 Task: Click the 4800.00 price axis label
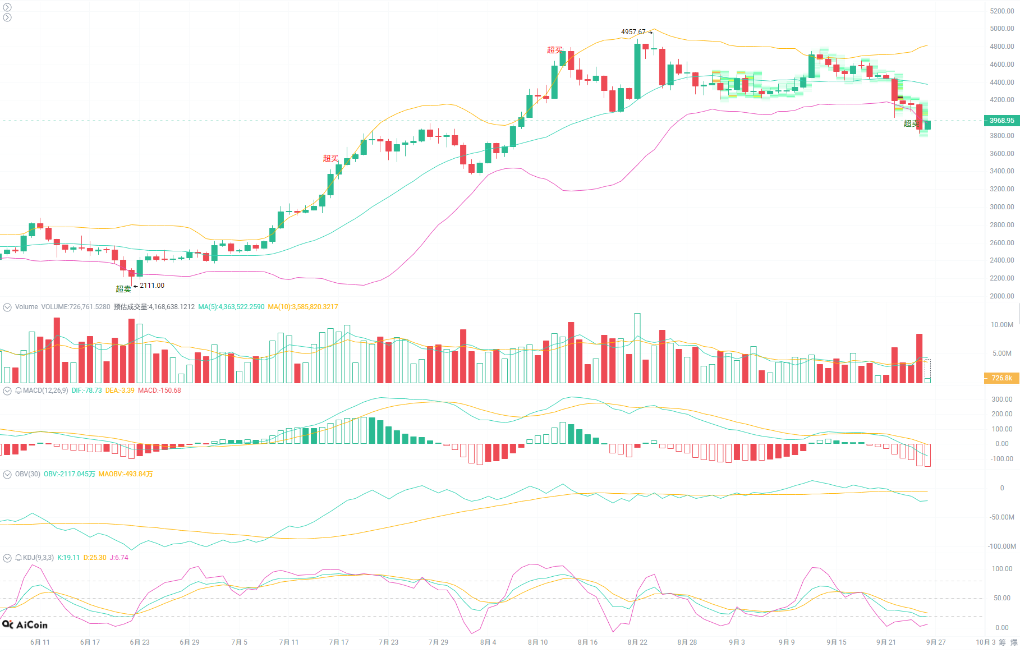(x=1002, y=47)
